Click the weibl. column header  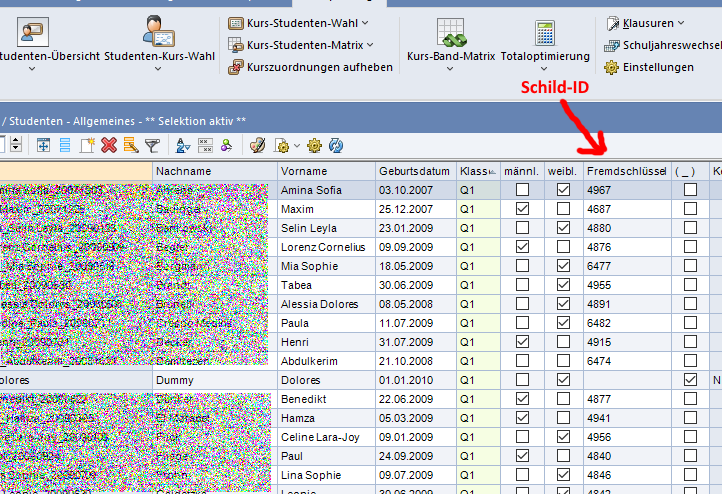click(563, 171)
